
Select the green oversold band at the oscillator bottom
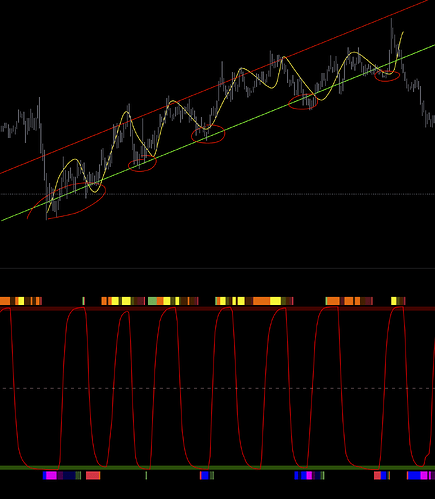pos(217,468)
